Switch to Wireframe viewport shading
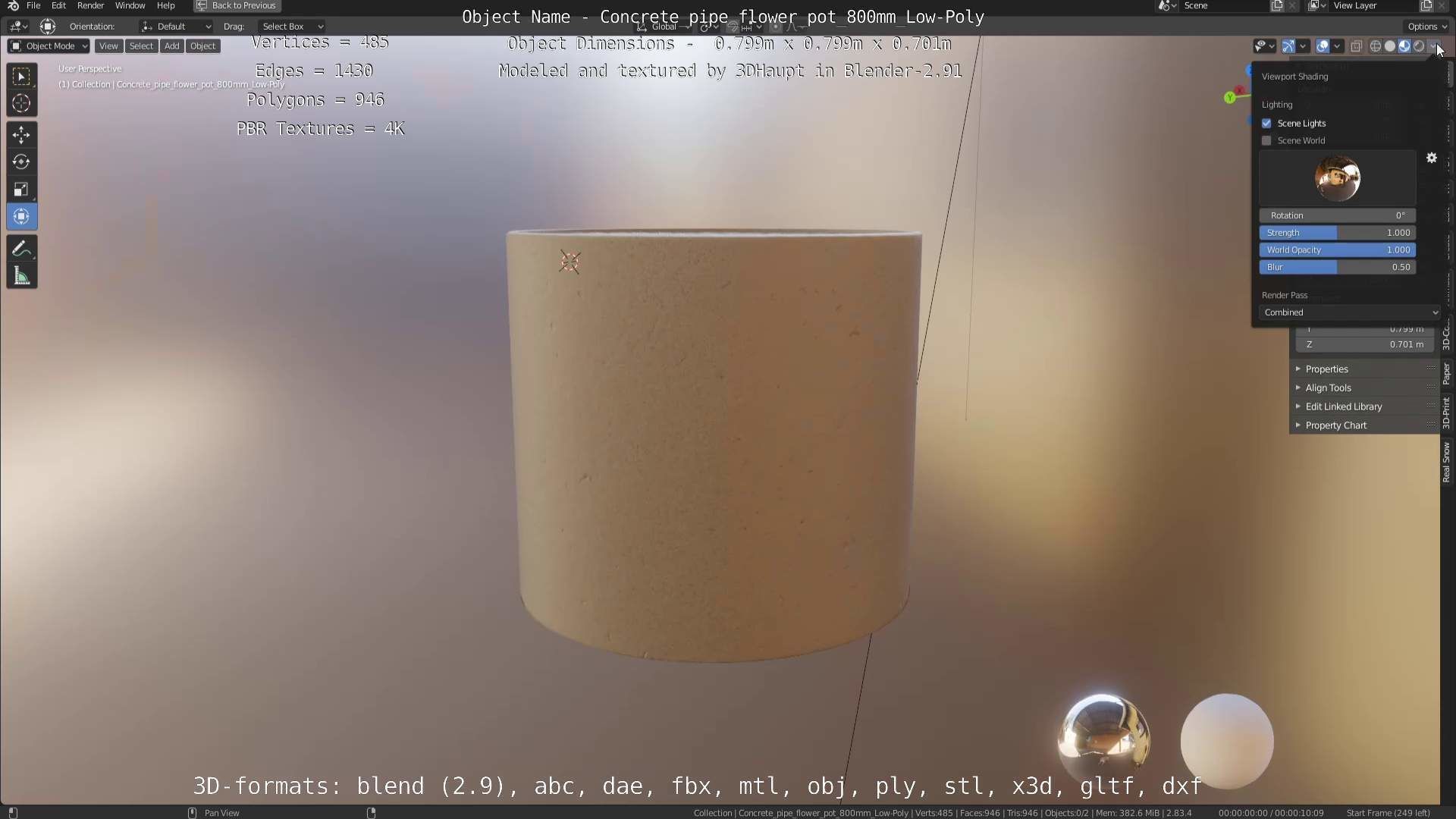 (x=1375, y=46)
